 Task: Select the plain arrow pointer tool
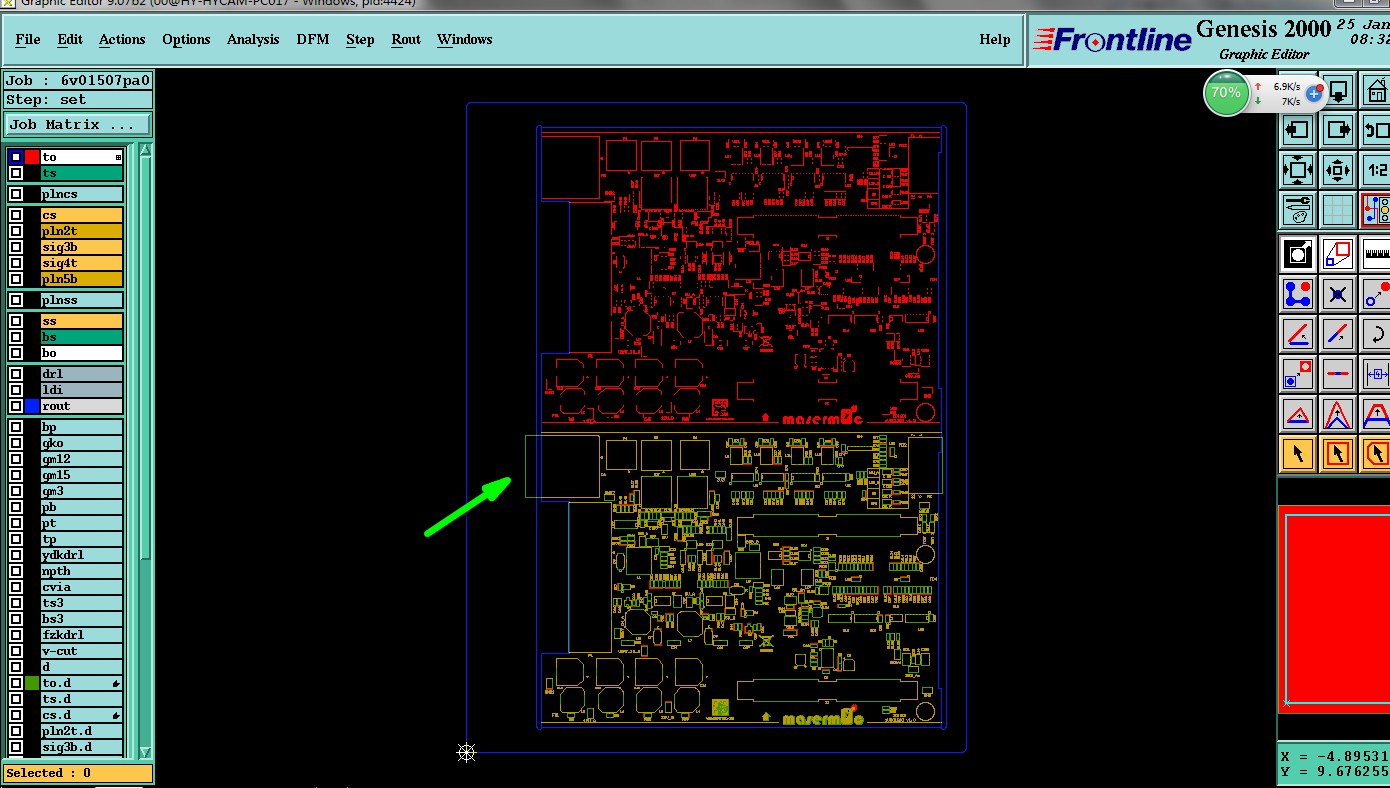tap(1298, 454)
